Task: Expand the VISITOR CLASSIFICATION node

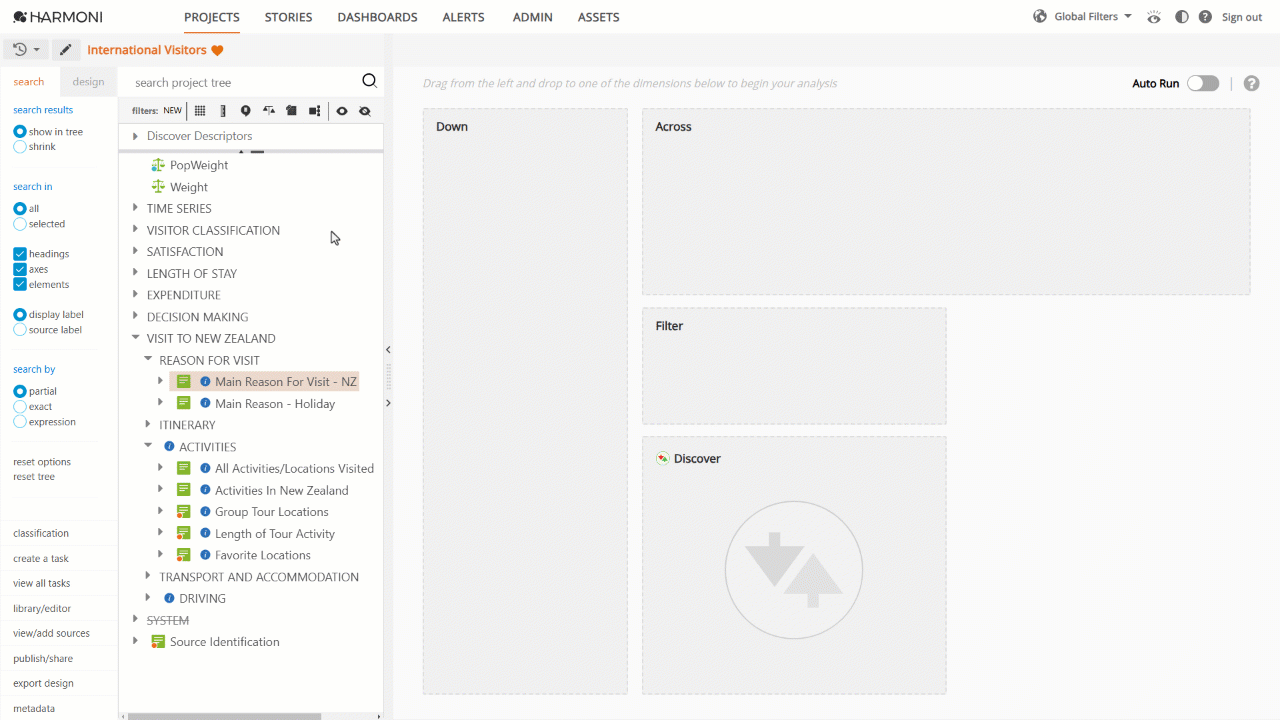Action: coord(135,230)
